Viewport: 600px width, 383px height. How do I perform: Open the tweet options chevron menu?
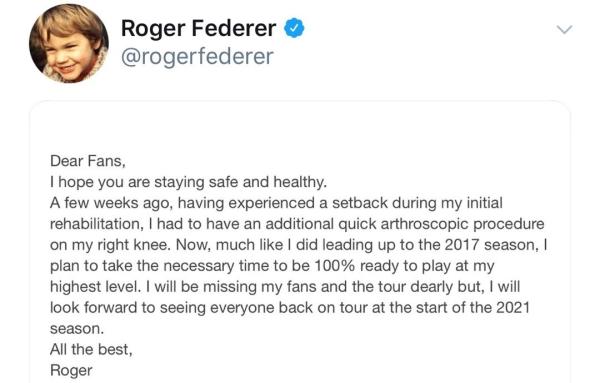coord(564,29)
